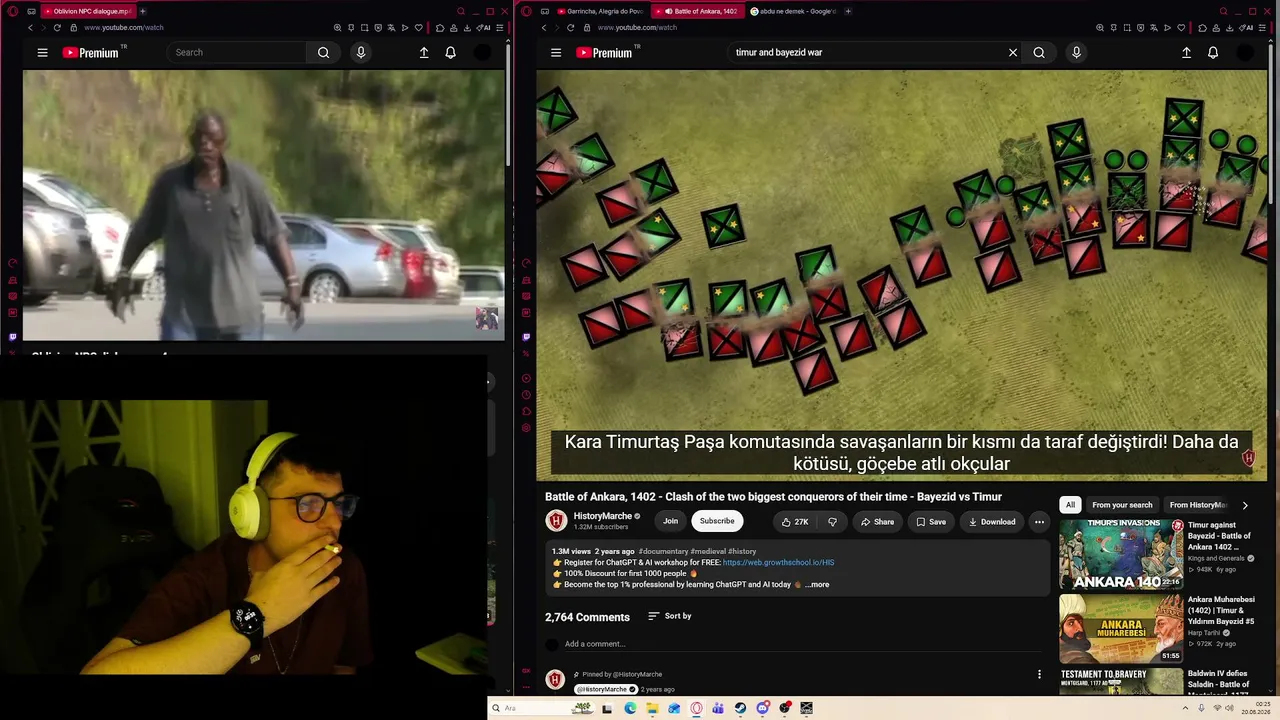The image size is (1280, 720).
Task: Clear the 'timur and bayezid war' search text
Action: coord(1013,53)
